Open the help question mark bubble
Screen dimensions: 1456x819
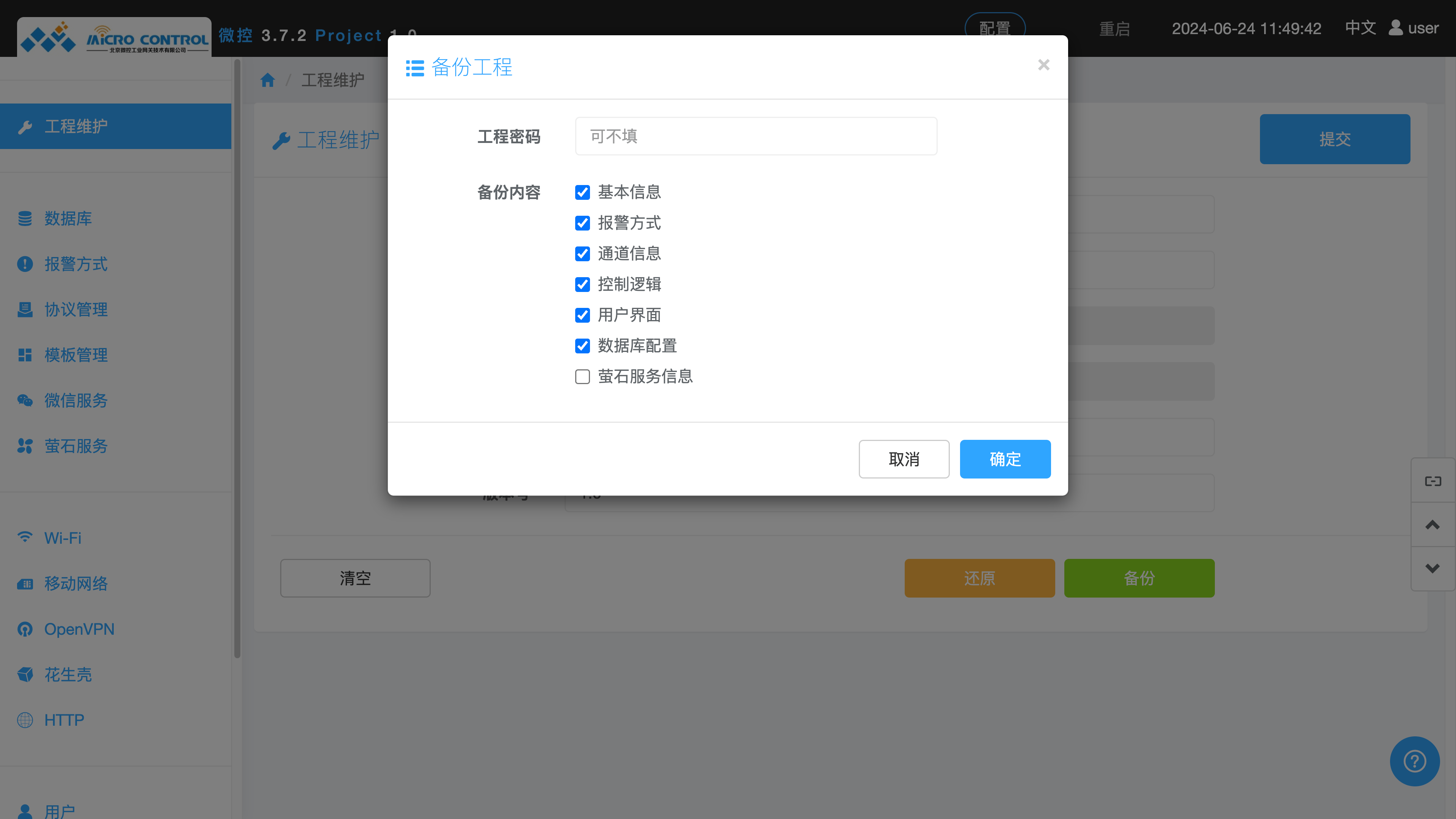pos(1414,761)
